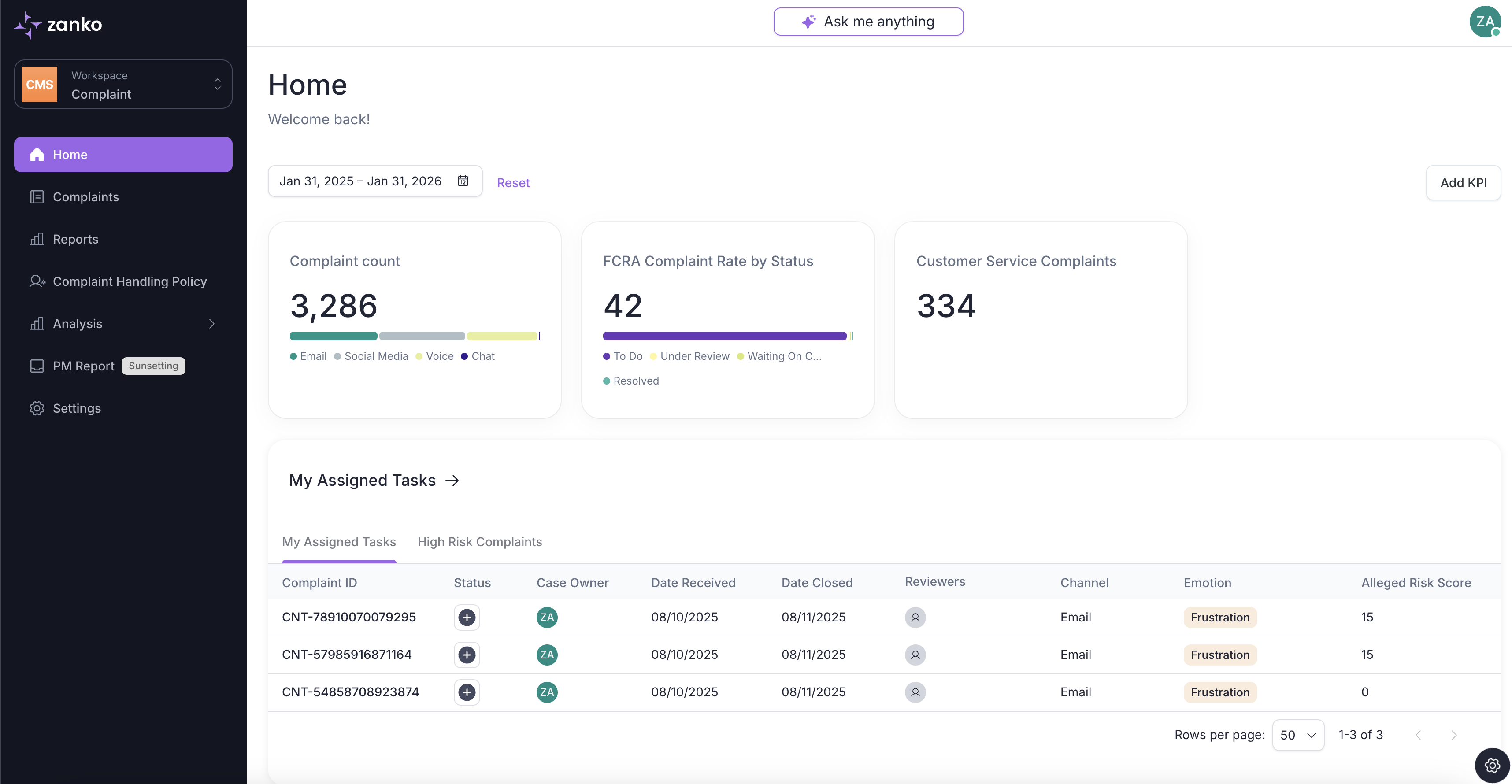Image resolution: width=1512 pixels, height=784 pixels.
Task: Click the Home sidebar icon
Action: 37,154
